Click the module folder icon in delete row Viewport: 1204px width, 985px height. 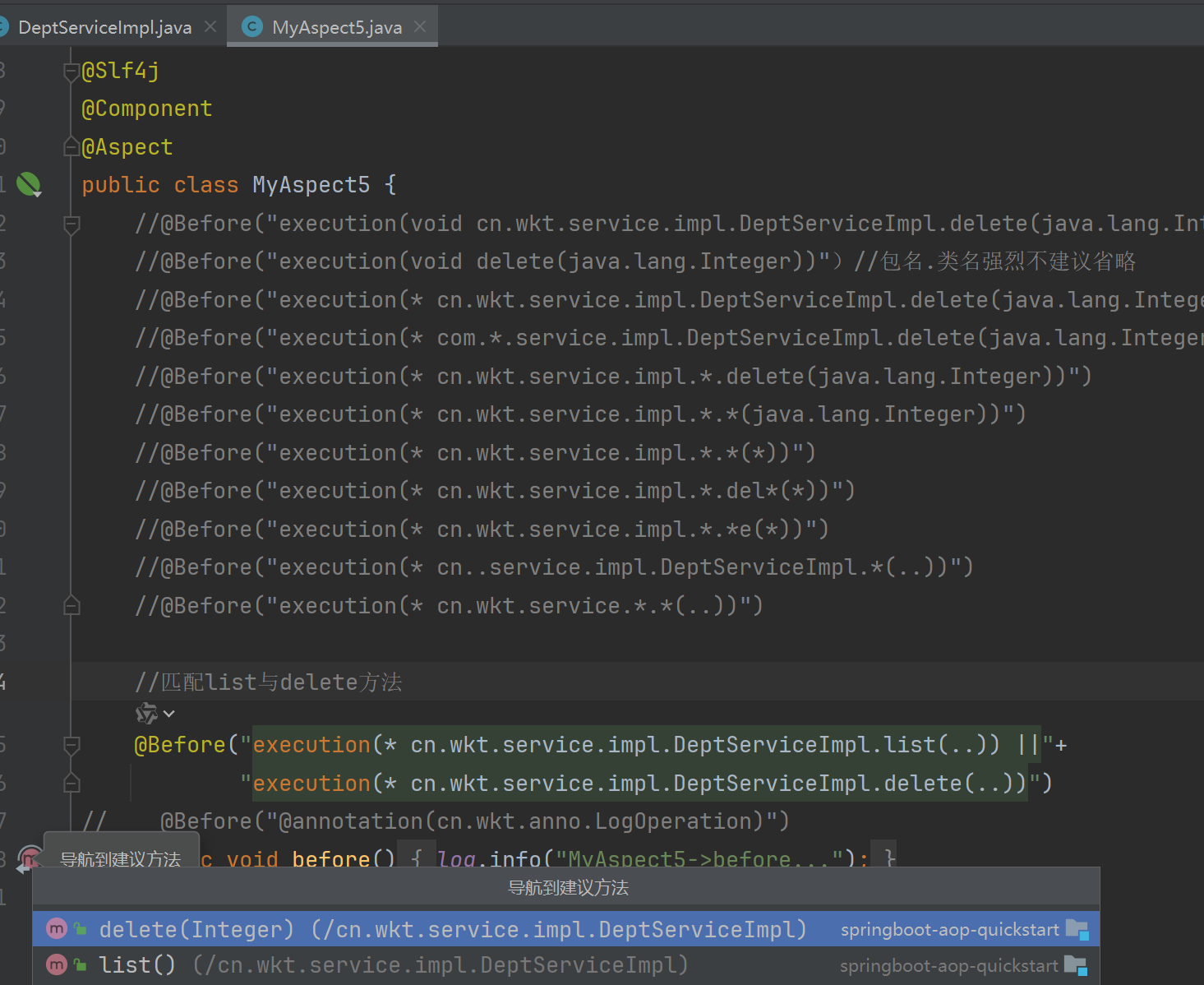point(1077,929)
